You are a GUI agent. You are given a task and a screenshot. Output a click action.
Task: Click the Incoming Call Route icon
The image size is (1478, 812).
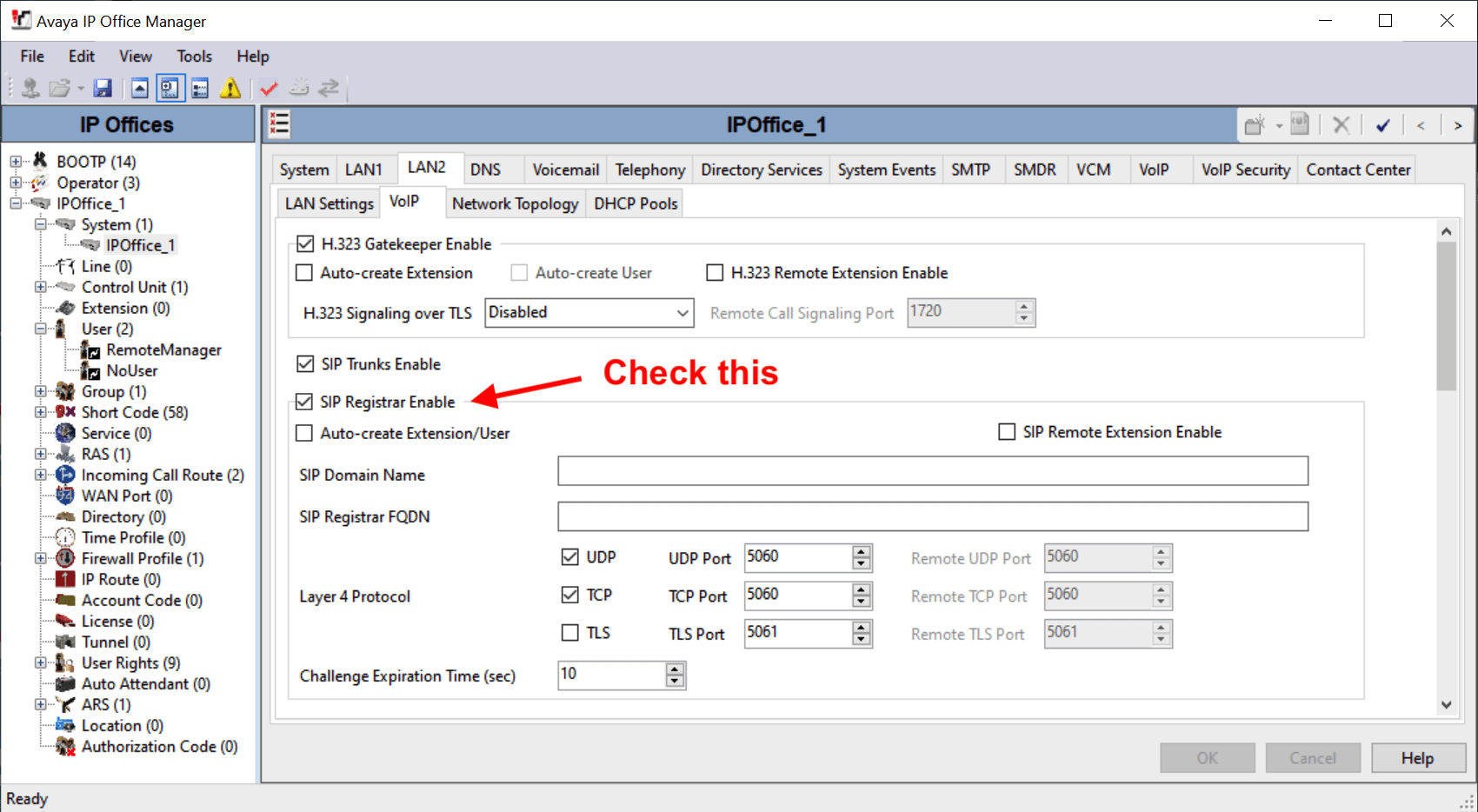pos(65,475)
